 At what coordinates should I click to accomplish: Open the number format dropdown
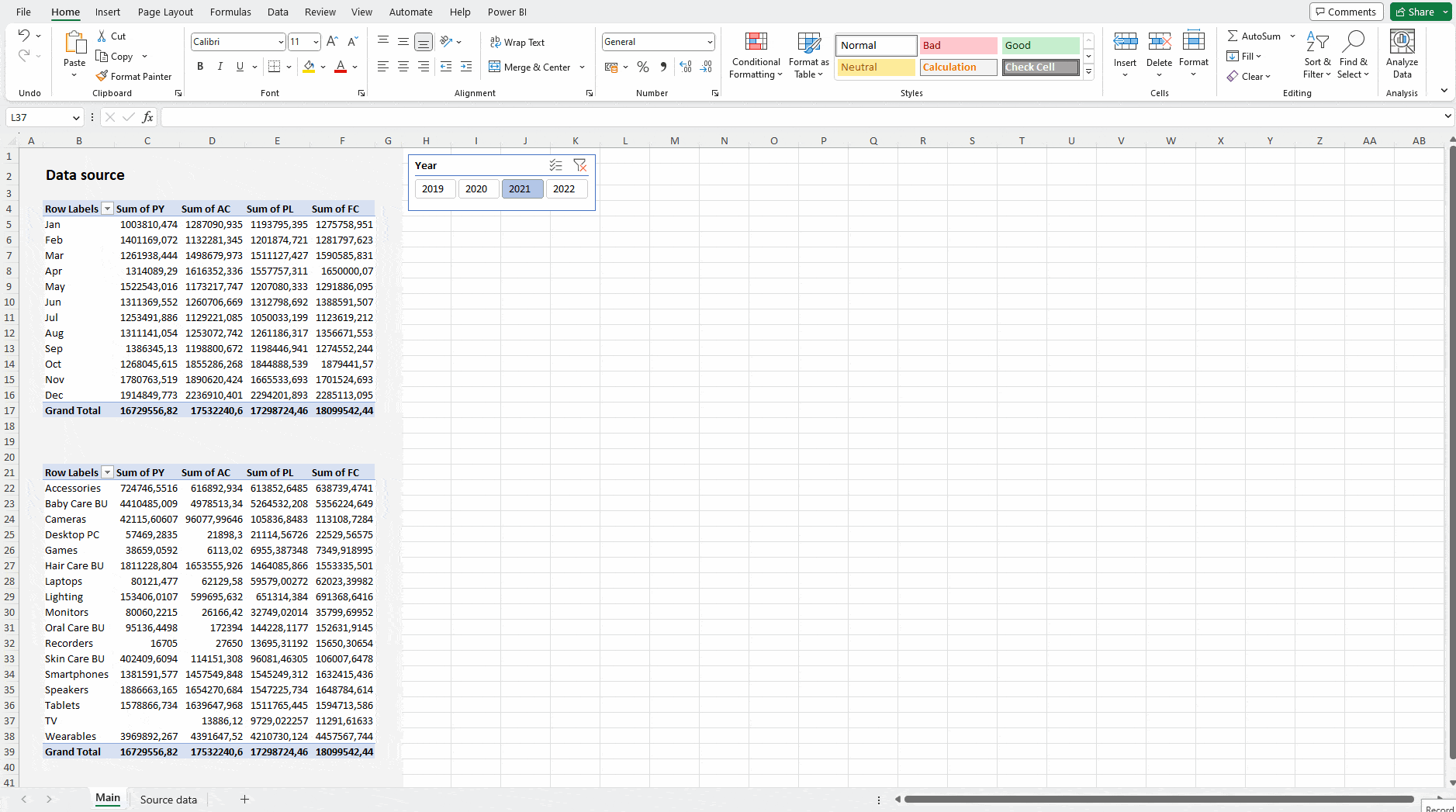point(709,41)
